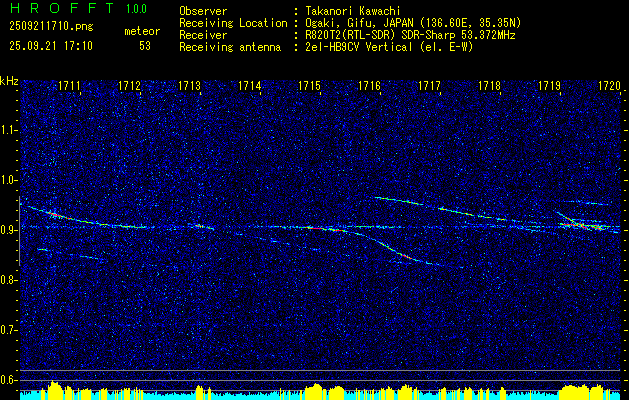Select the file name 2509211710.png
Image resolution: width=629 pixels, height=400 pixels.
point(51,27)
